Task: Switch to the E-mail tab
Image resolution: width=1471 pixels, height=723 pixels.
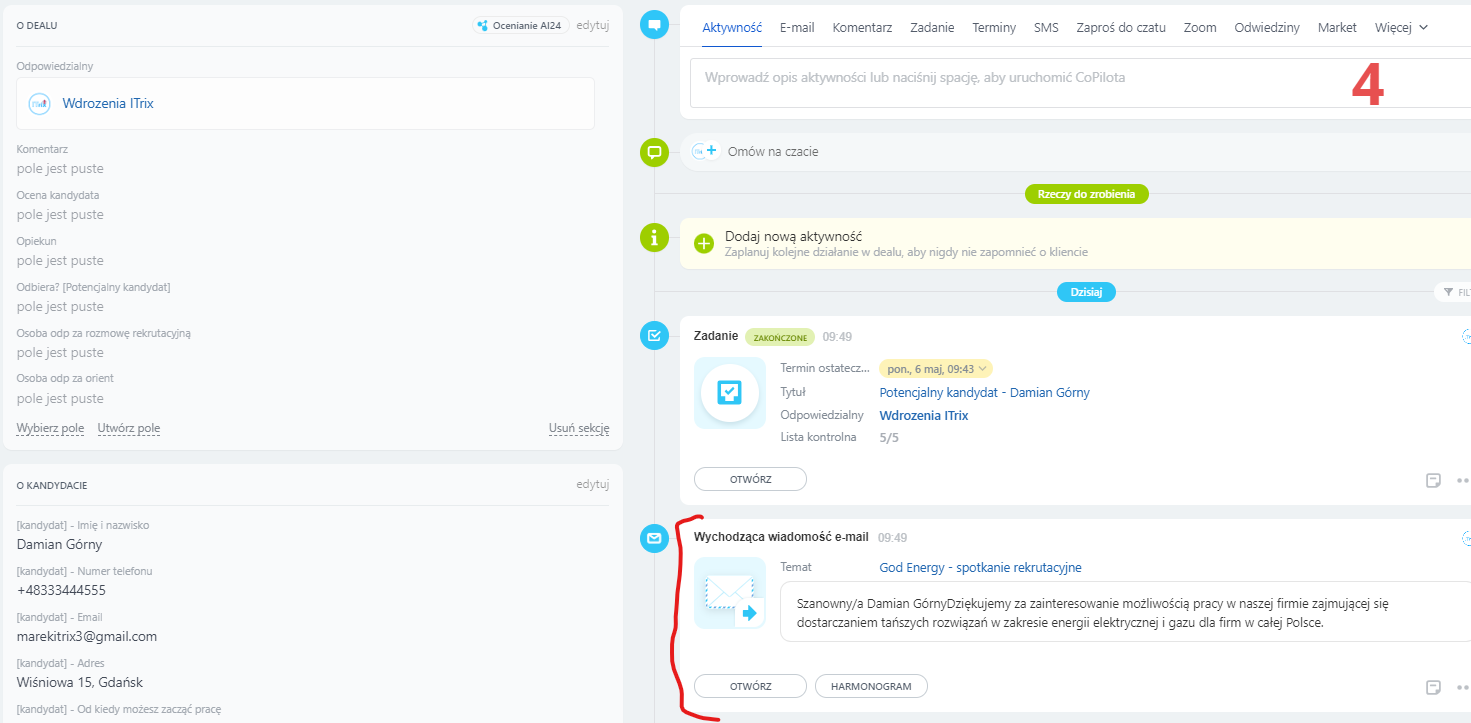Action: pyautogui.click(x=797, y=28)
